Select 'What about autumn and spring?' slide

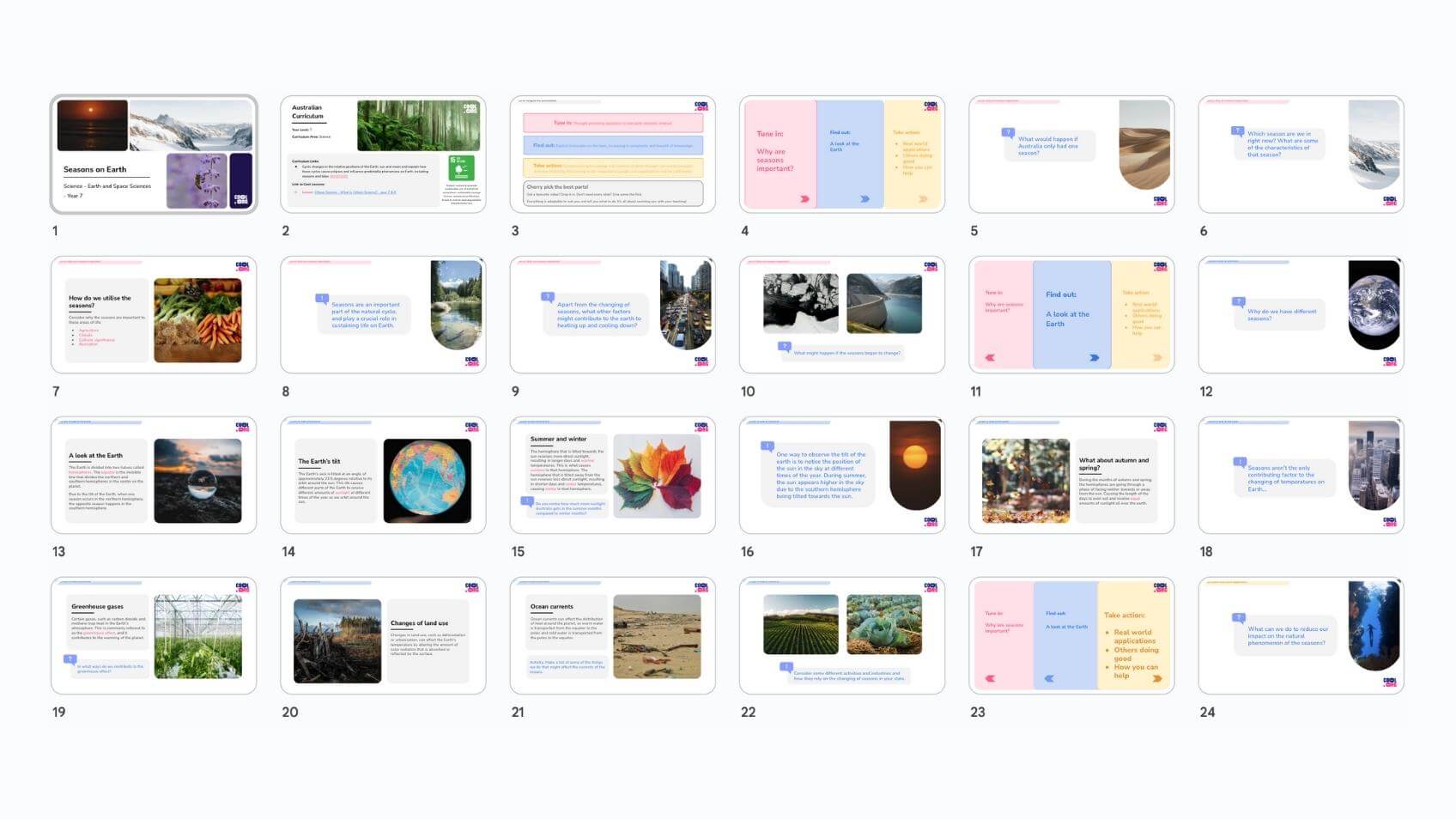(1071, 476)
